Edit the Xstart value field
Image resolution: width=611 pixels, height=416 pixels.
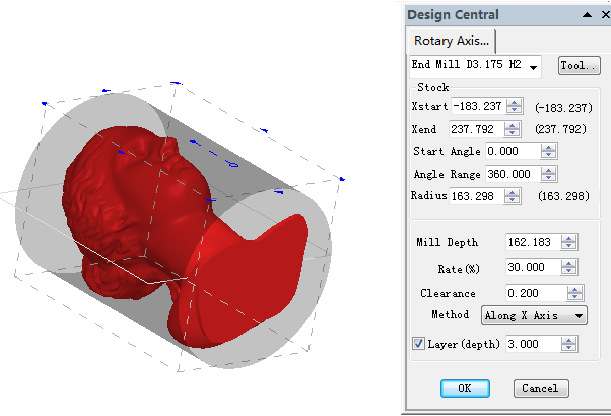tap(478, 106)
